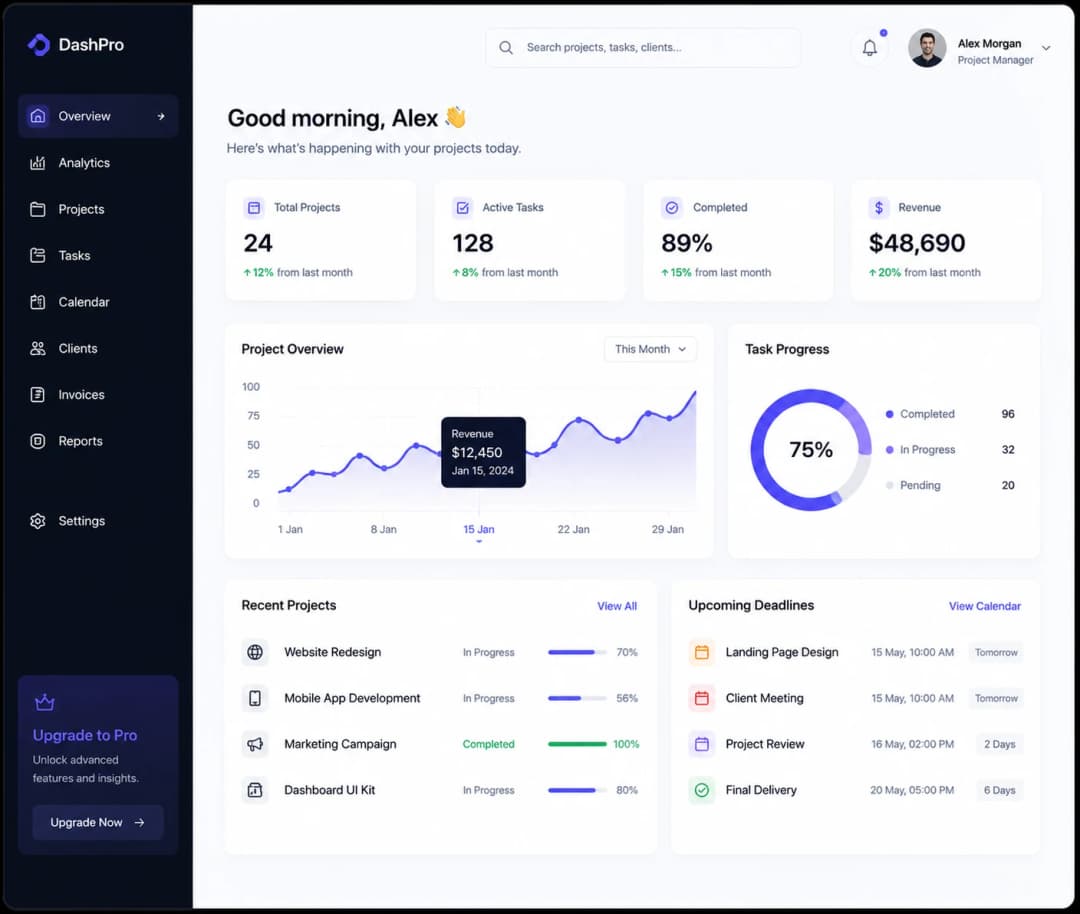The height and width of the screenshot is (914, 1080).
Task: Click the Website Redesign project name
Action: click(333, 652)
